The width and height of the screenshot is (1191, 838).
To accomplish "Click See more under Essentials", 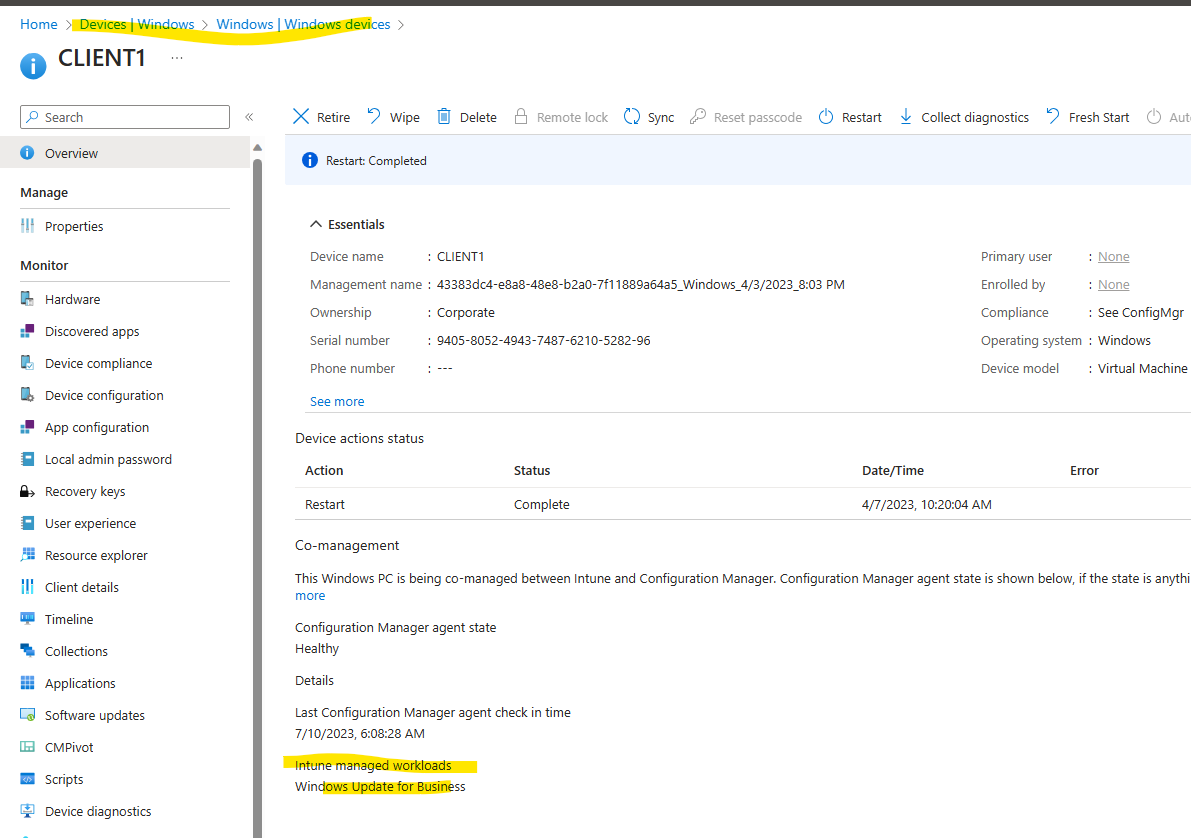I will click(336, 401).
